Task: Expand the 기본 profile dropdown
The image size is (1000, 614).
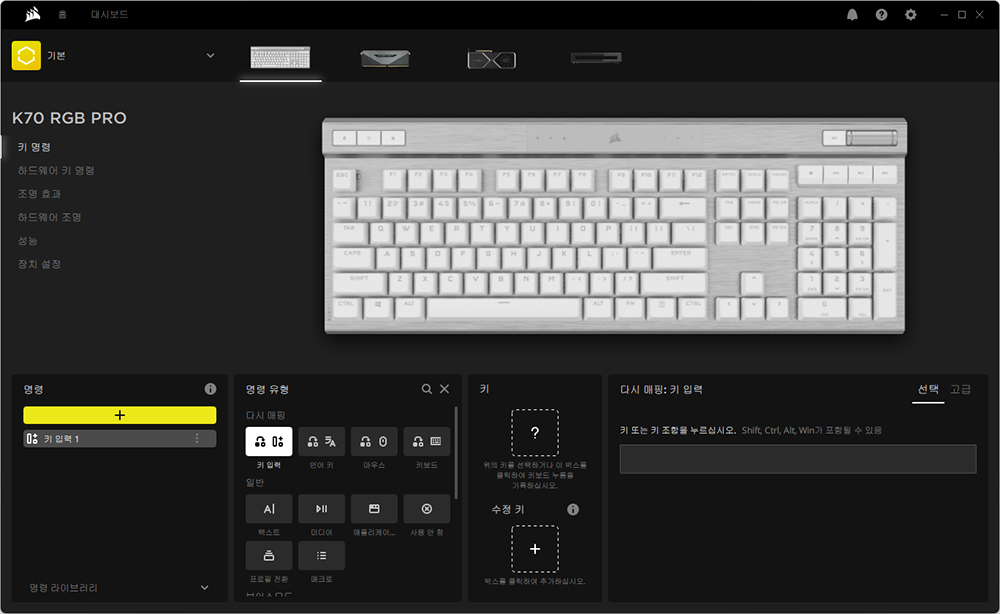Action: click(x=210, y=55)
